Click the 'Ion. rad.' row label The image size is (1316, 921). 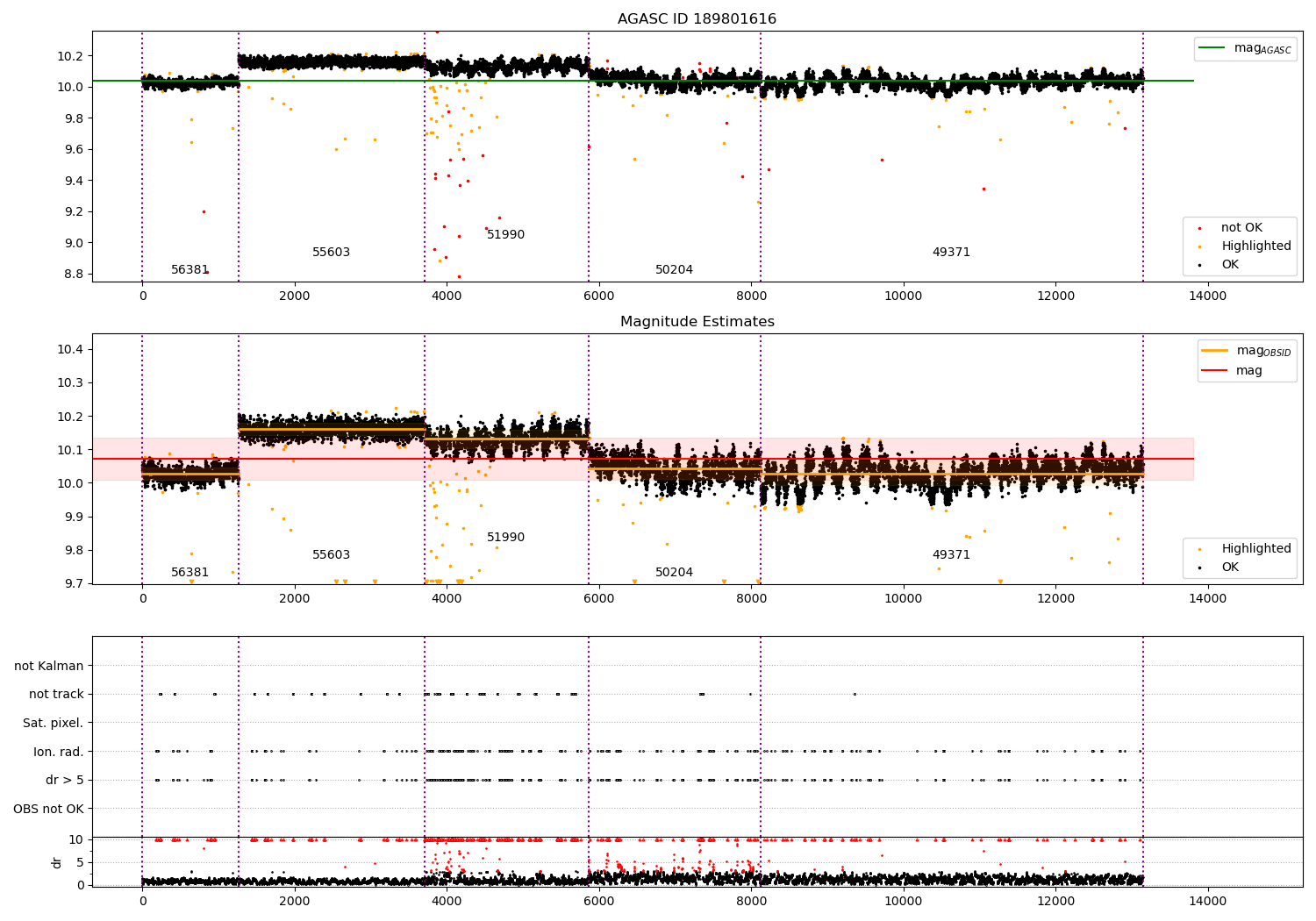coord(59,752)
